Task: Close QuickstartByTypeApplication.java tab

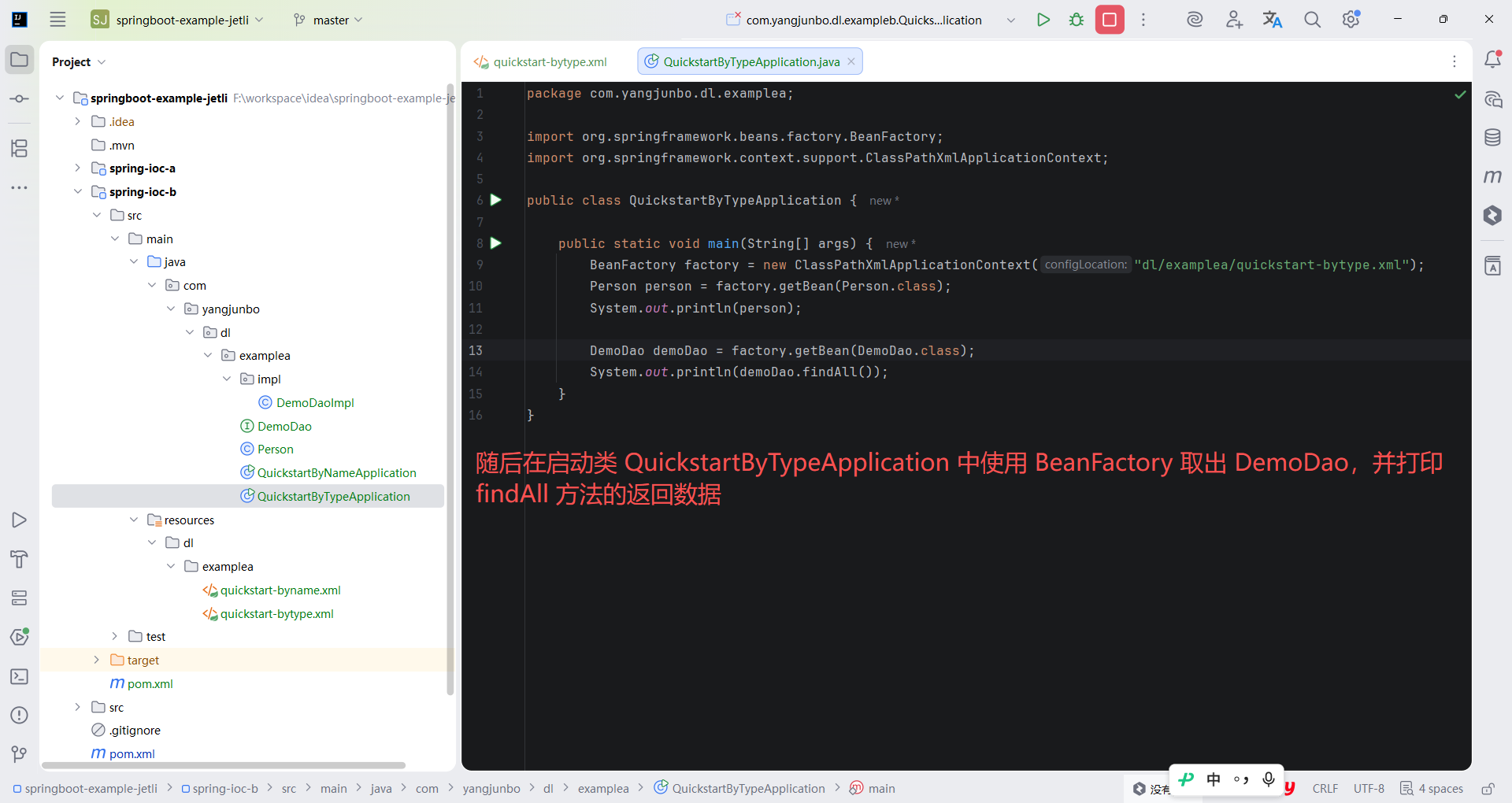Action: click(x=851, y=61)
